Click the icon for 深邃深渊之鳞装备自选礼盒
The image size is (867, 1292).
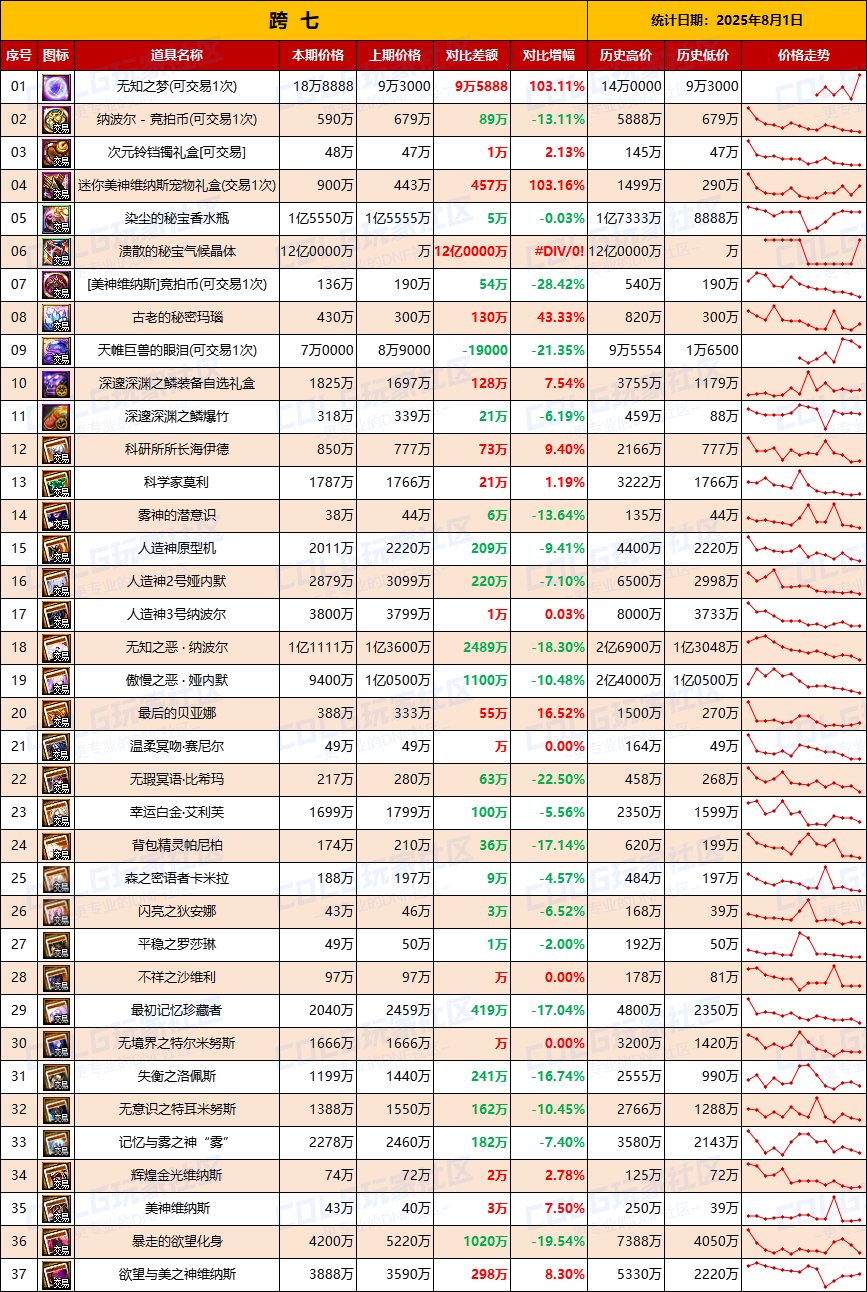[56, 384]
